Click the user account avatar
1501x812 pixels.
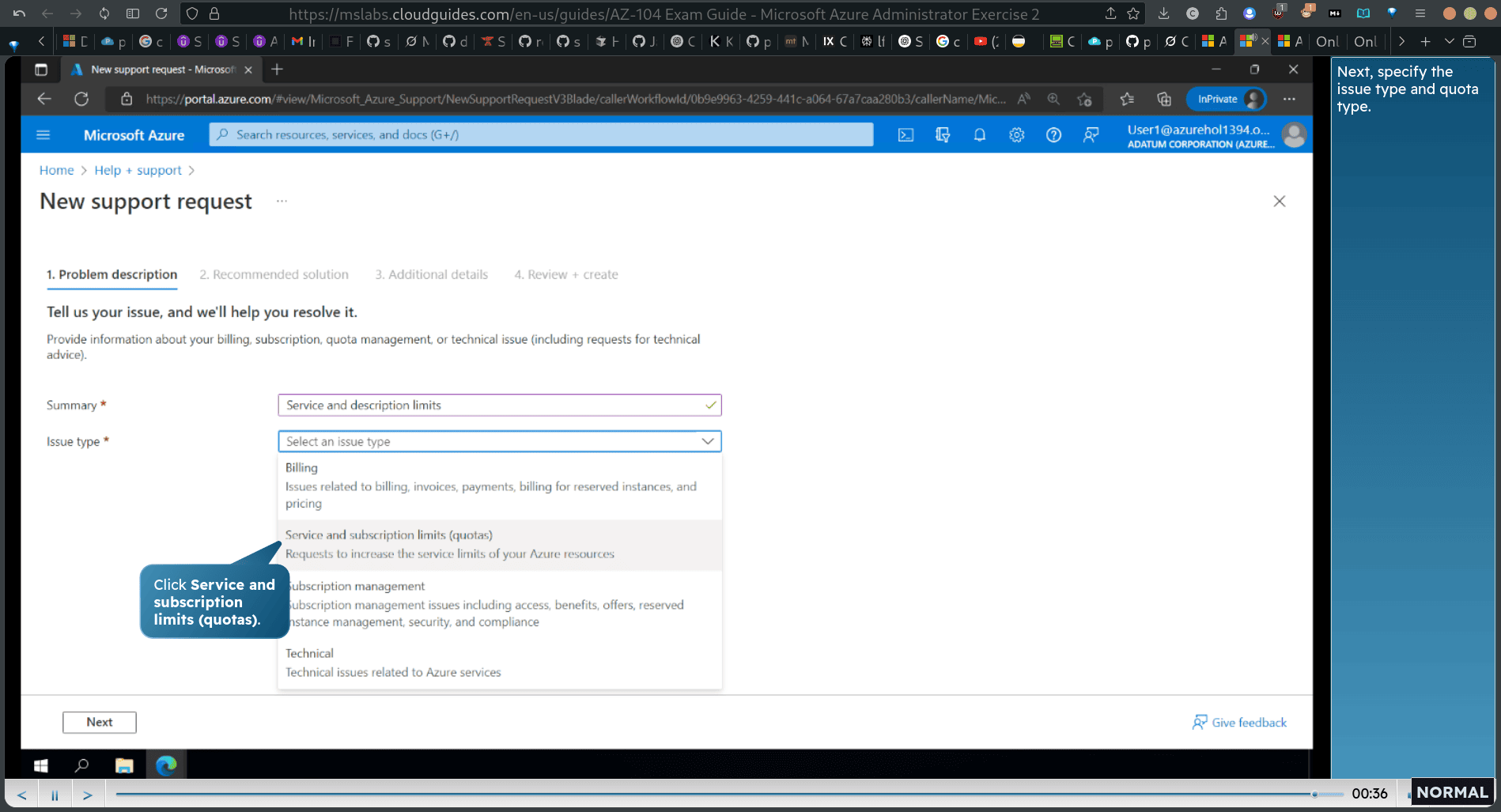pos(1294,135)
